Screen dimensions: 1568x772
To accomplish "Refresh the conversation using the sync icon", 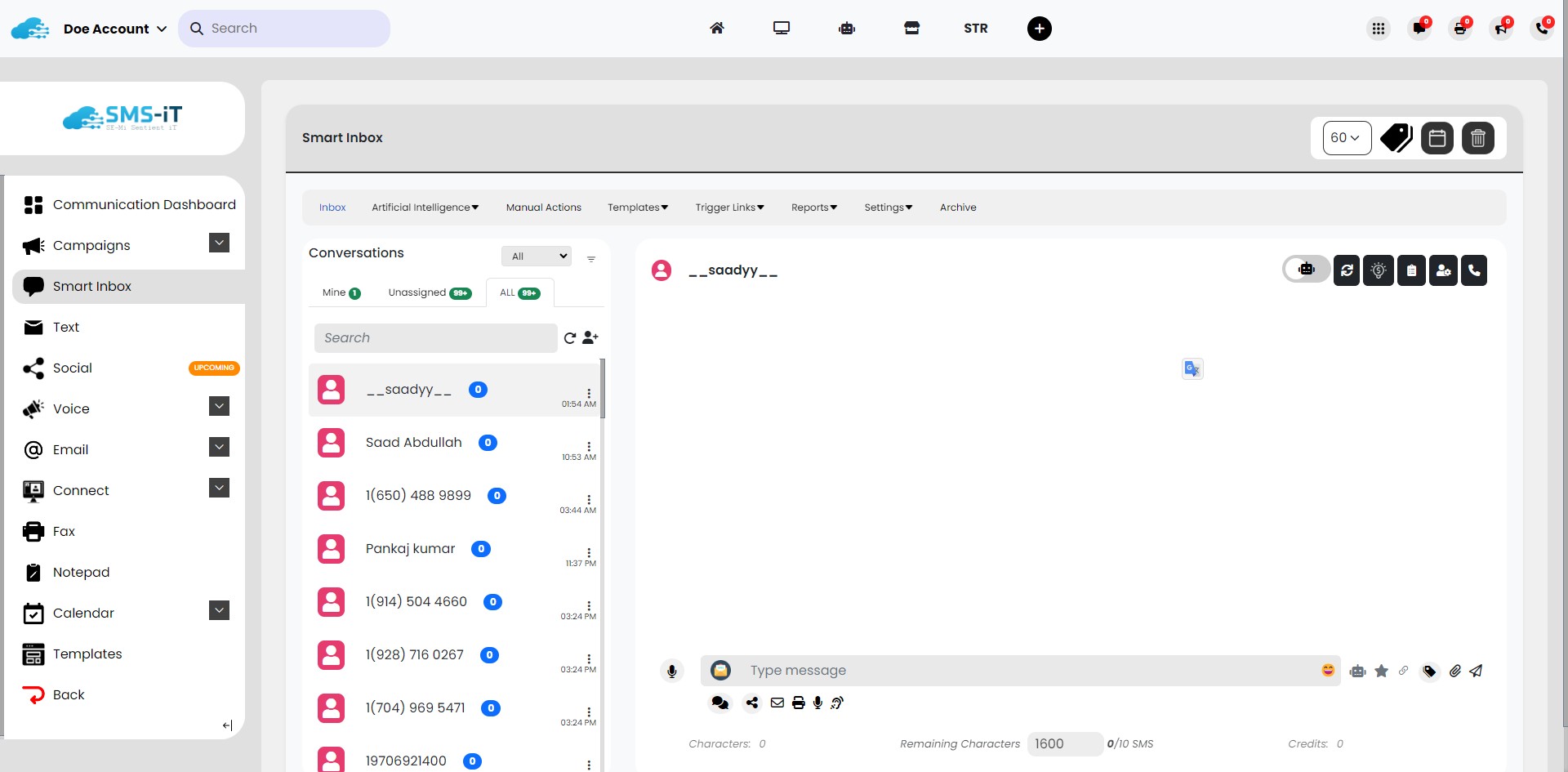I will tap(1346, 270).
